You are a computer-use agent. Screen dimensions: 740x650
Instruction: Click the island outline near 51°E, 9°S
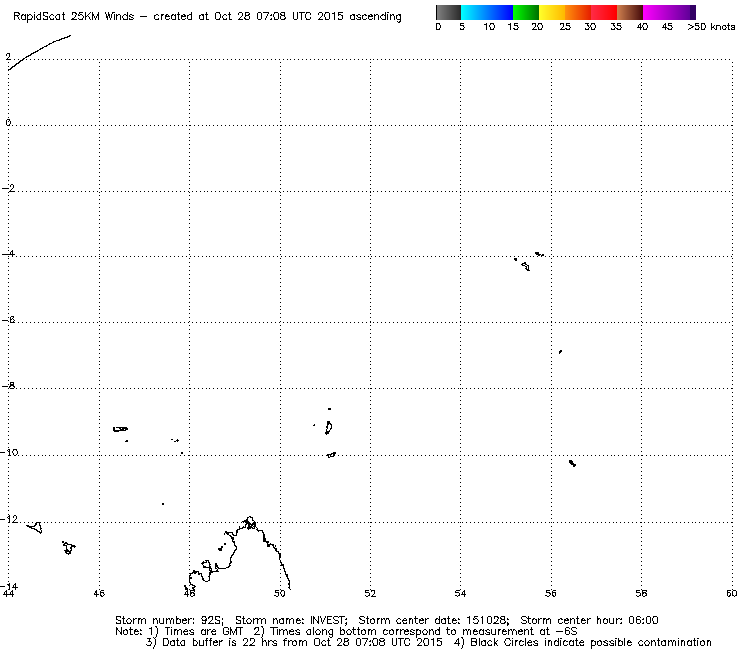tap(328, 428)
